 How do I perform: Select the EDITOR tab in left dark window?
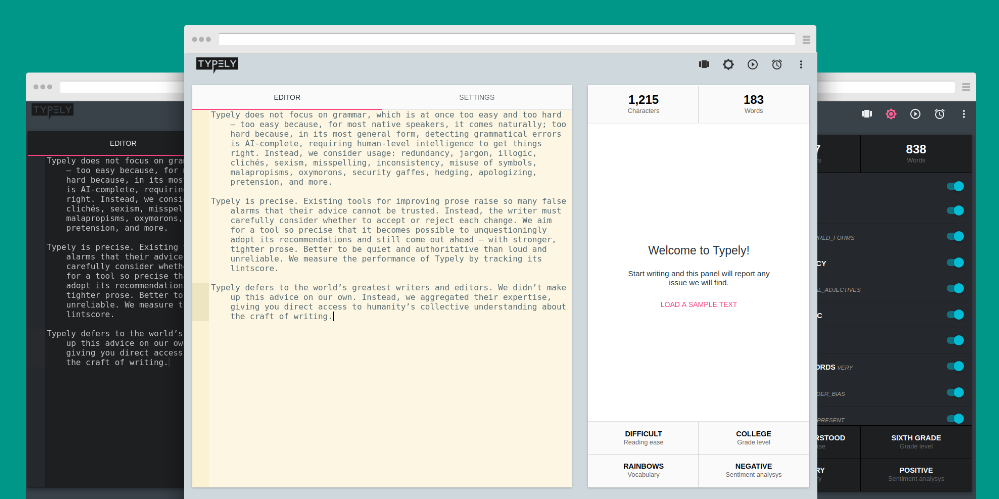click(123, 143)
